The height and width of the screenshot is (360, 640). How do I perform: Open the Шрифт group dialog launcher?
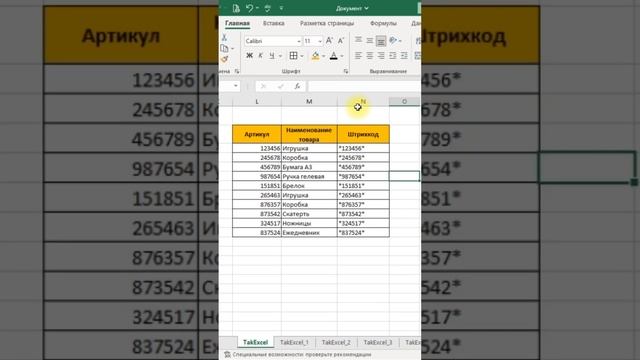tap(346, 71)
